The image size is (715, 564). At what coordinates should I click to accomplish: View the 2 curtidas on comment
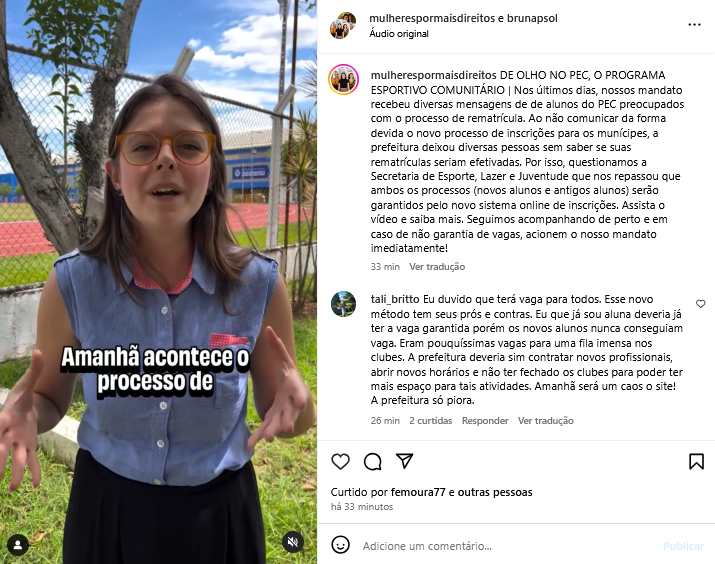pyautogui.click(x=430, y=420)
